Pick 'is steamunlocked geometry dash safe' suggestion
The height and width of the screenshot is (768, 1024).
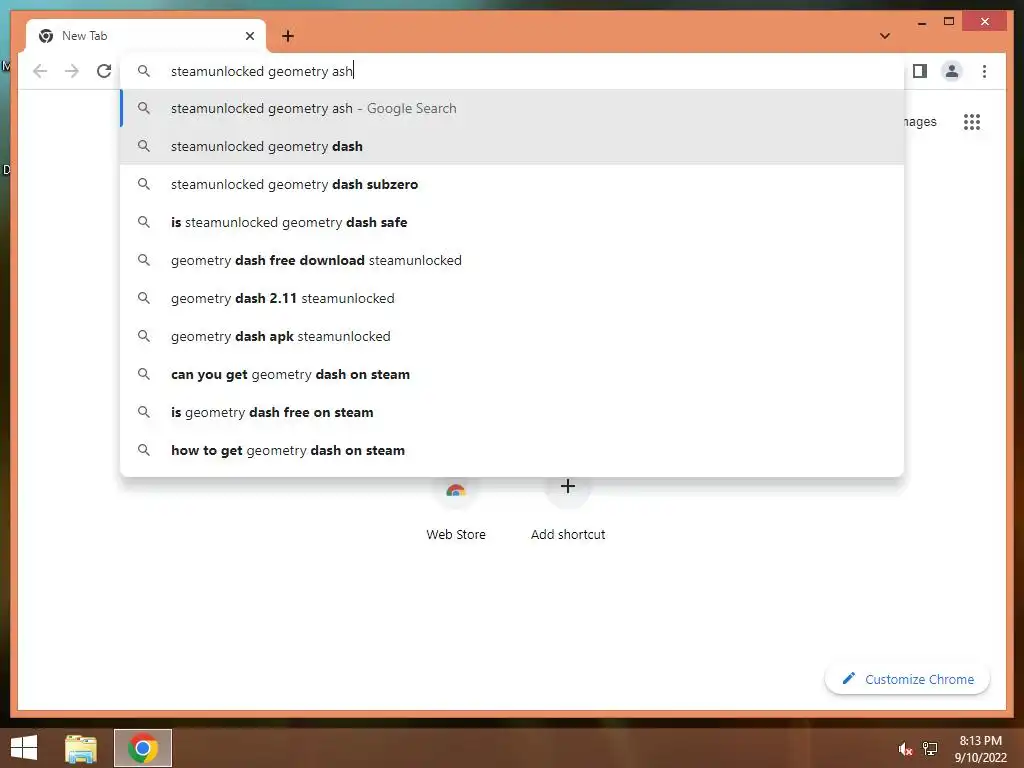point(513,222)
